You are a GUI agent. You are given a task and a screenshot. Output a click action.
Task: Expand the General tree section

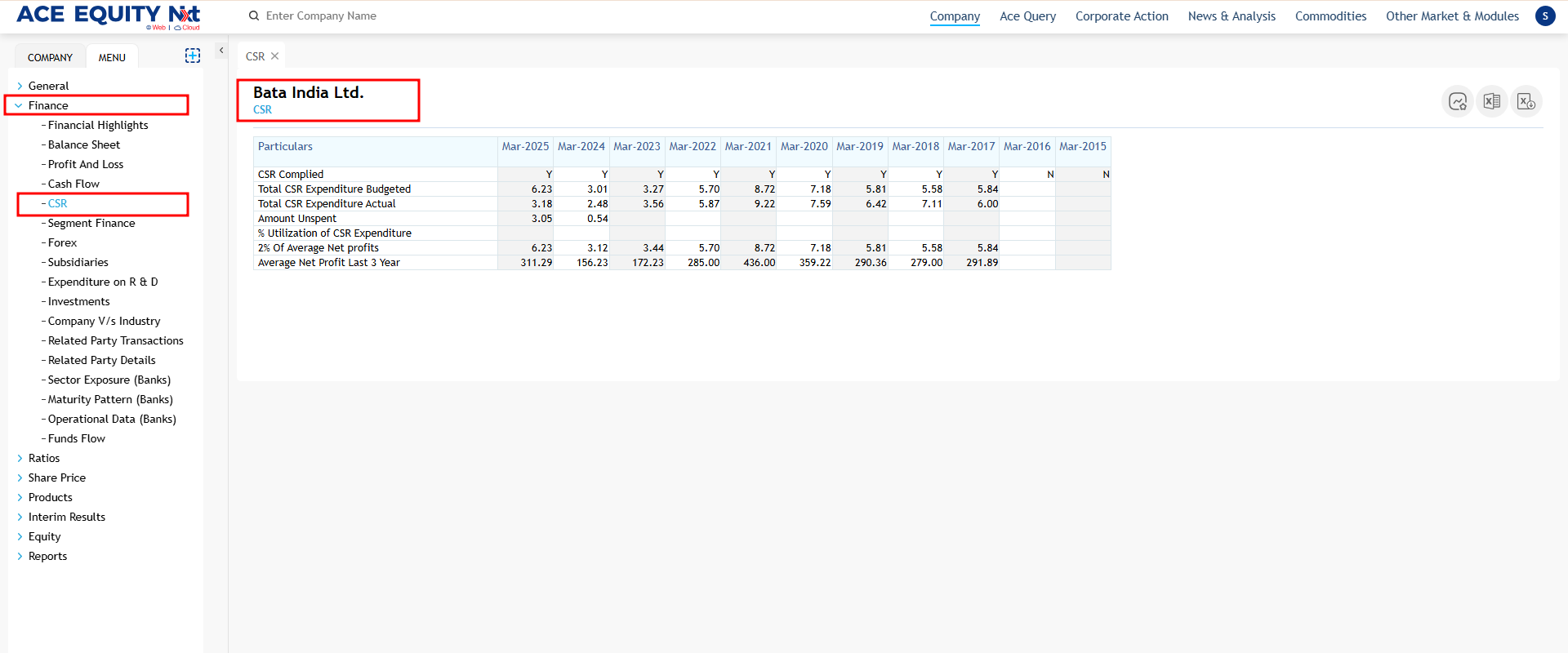tap(20, 86)
